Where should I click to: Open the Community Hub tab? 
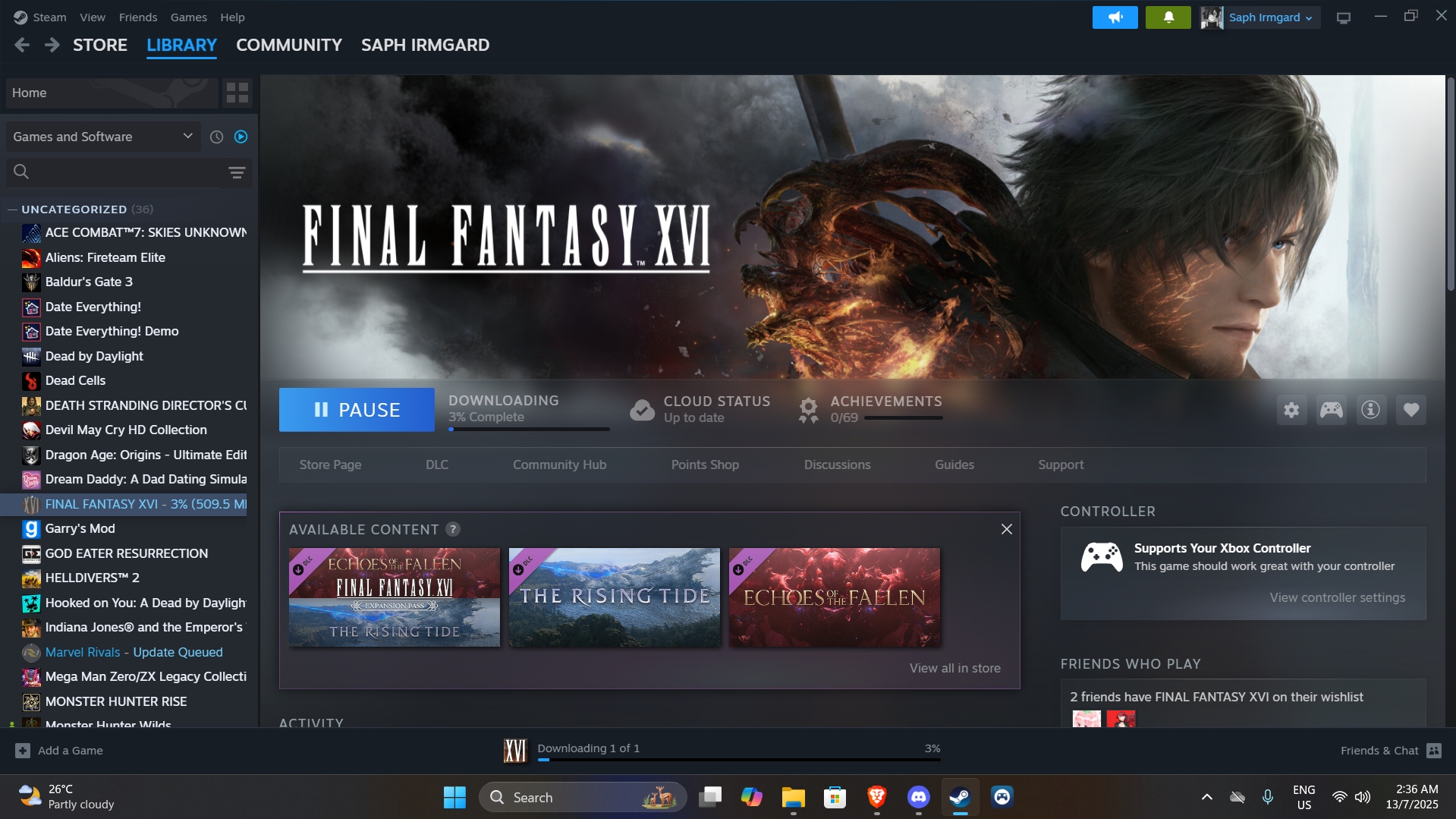559,465
